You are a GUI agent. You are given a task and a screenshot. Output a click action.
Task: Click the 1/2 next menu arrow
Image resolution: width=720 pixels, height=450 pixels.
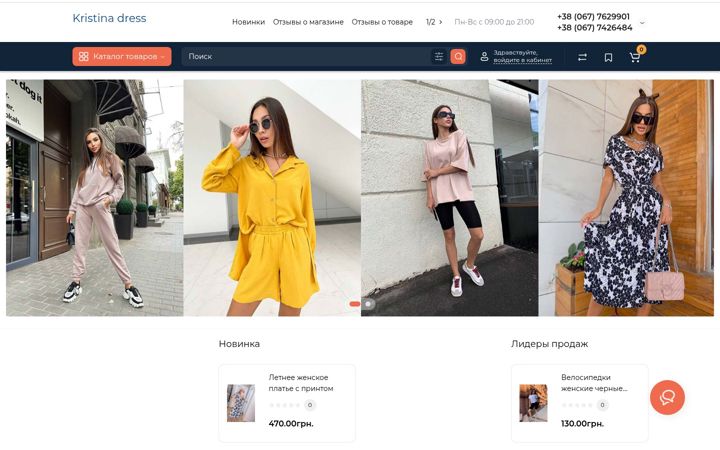pyautogui.click(x=440, y=22)
